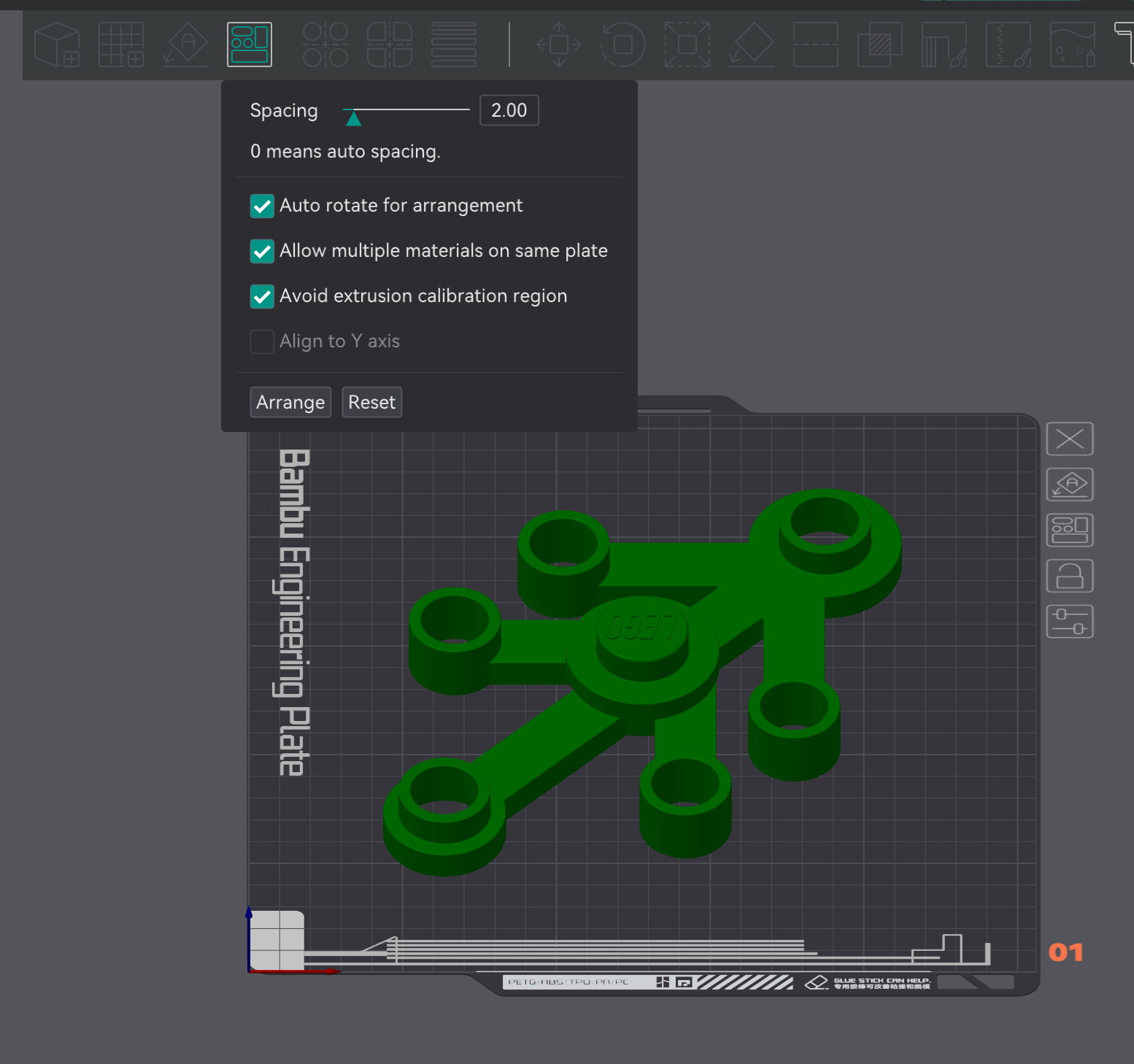1134x1064 pixels.
Task: Select the Rotate tool
Action: (622, 45)
